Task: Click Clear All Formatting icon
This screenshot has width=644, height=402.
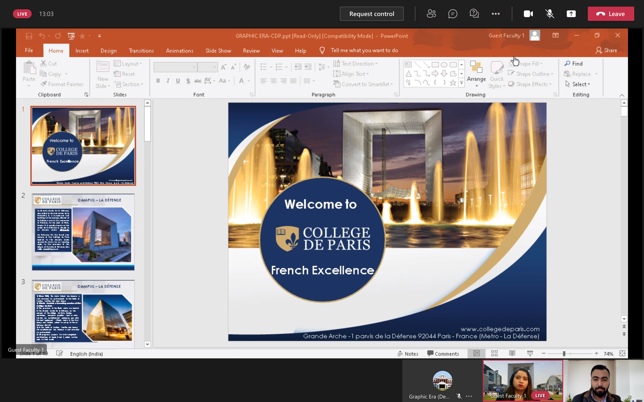Action: coord(247,67)
